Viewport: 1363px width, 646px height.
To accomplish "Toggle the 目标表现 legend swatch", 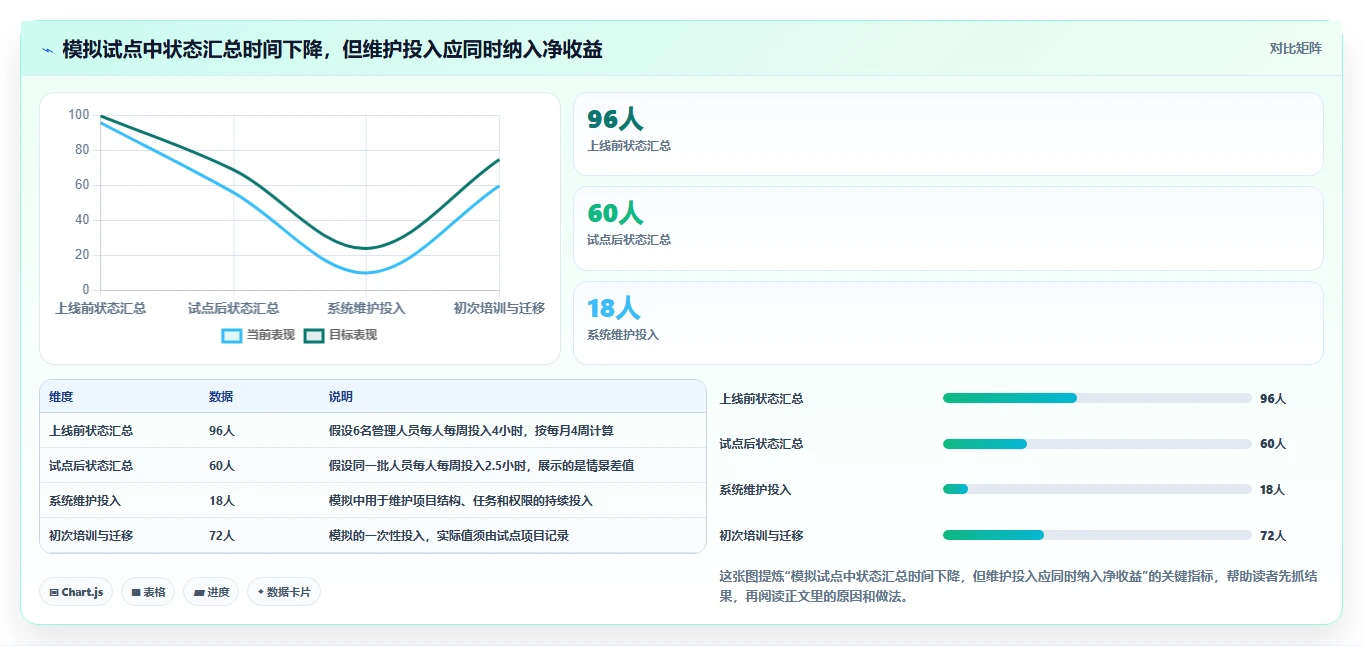I will click(314, 335).
